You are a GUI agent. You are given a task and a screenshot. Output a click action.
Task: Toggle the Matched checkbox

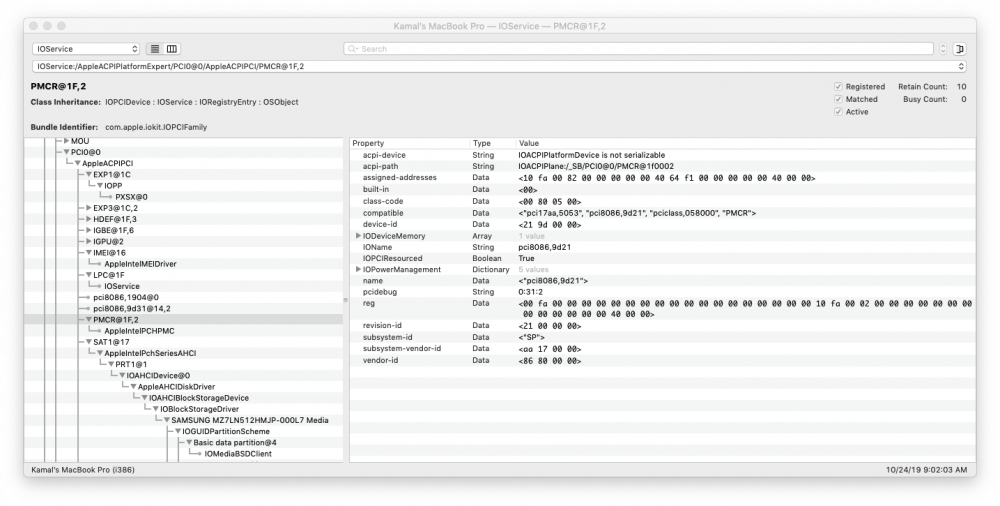pos(838,99)
